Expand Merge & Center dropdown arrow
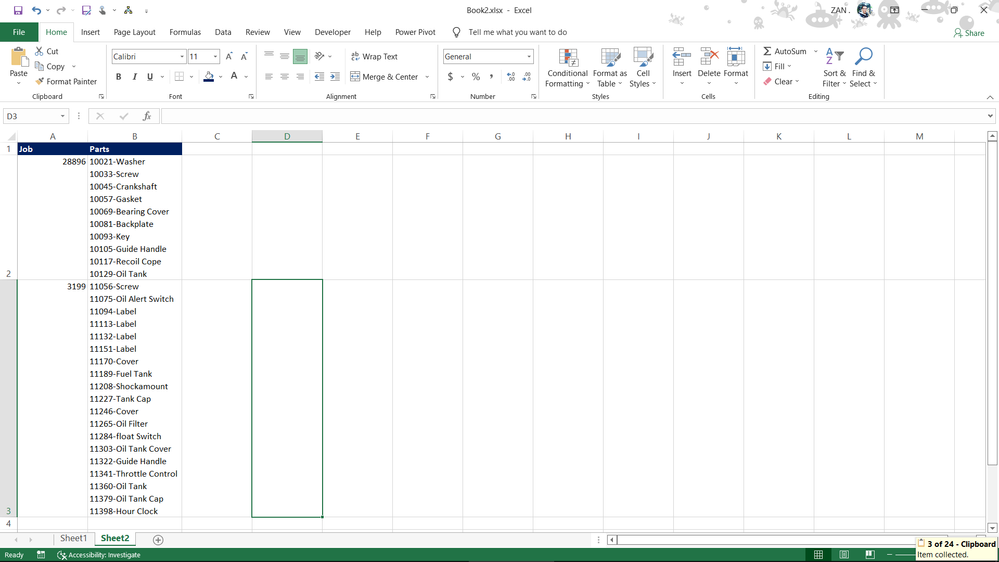This screenshot has width=999, height=562. [427, 76]
